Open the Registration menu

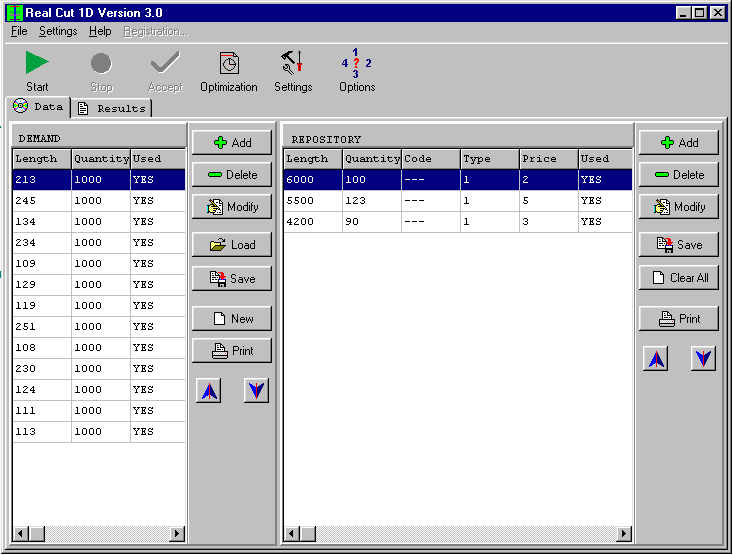(x=155, y=31)
